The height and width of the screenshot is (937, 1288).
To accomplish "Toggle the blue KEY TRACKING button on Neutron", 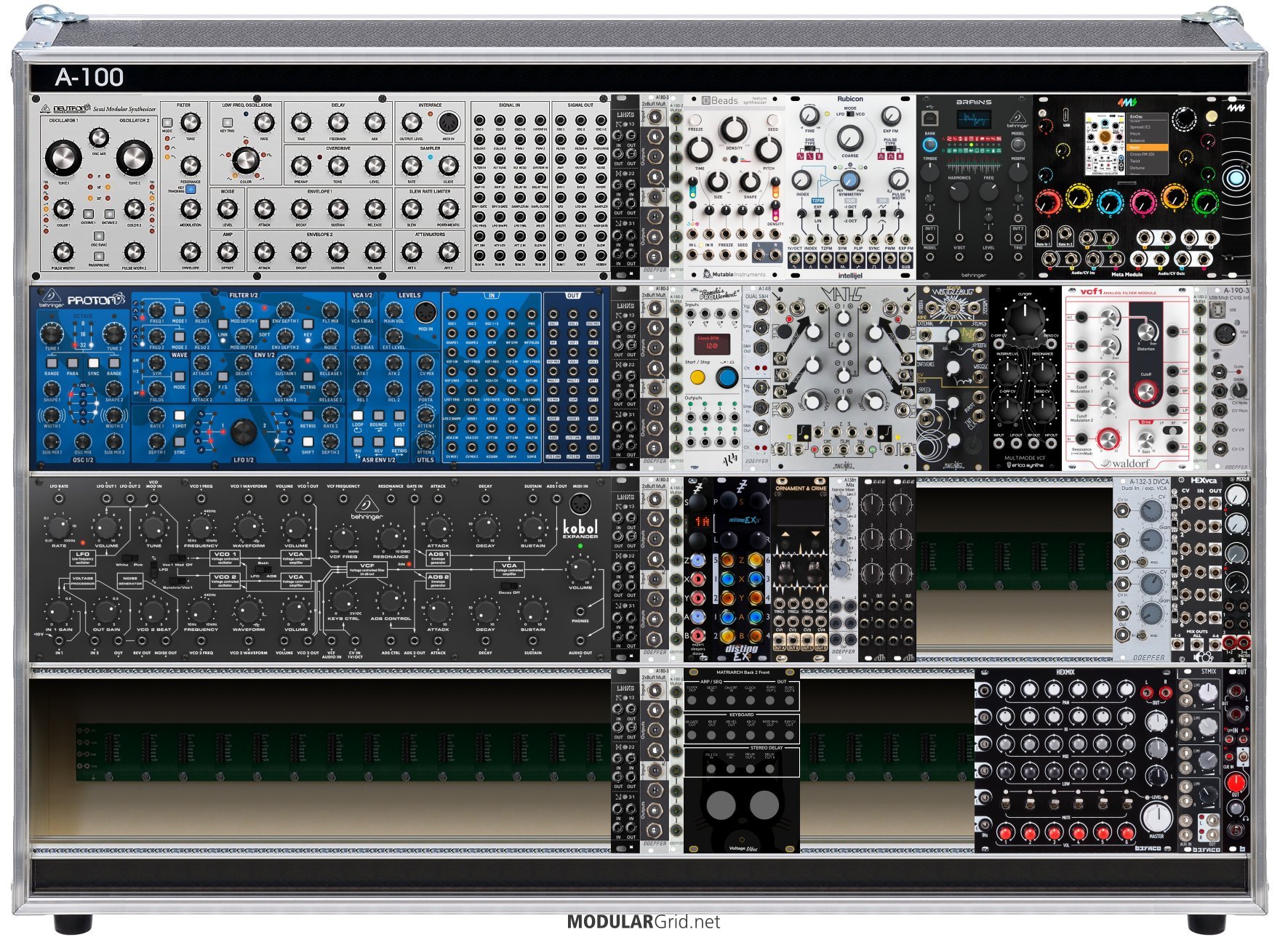I will pyautogui.click(x=191, y=189).
